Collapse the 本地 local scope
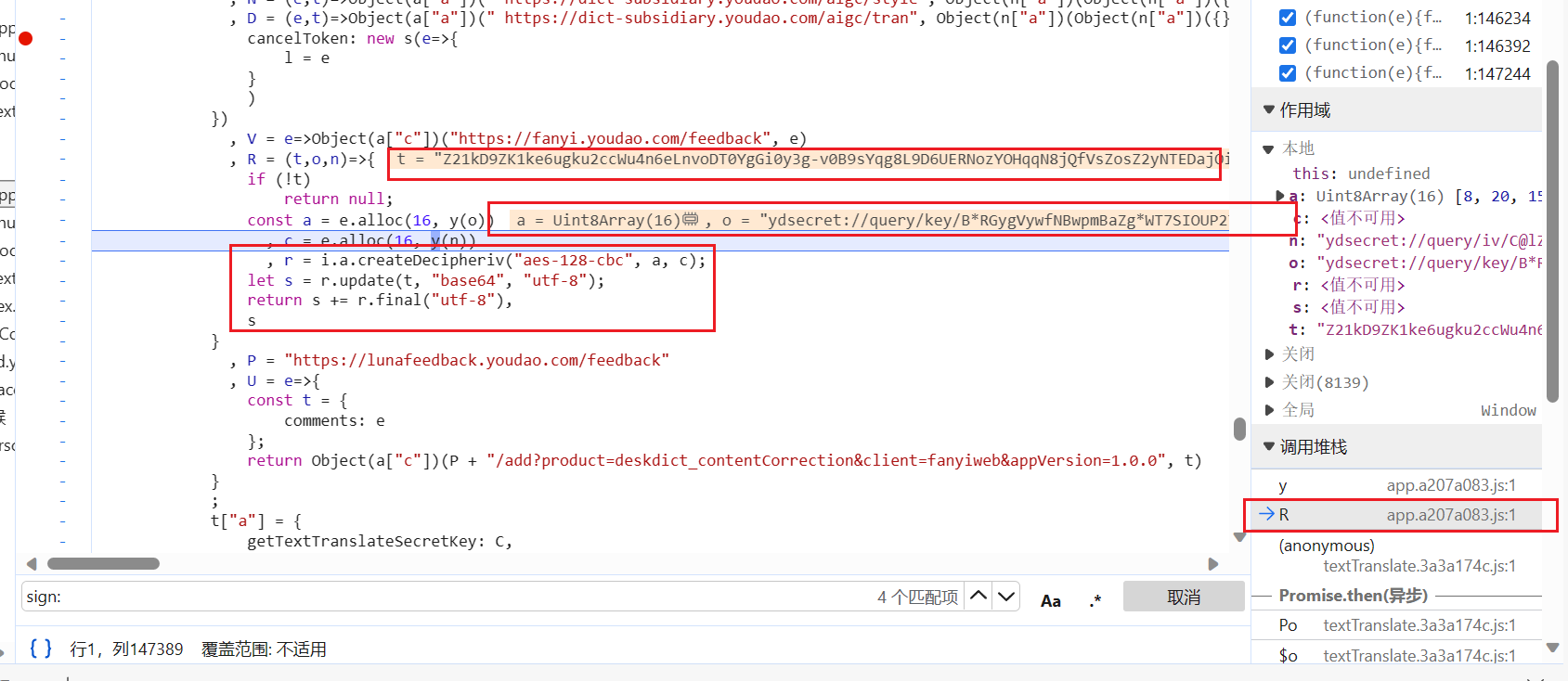Image resolution: width=1568 pixels, height=681 pixels. point(1269,148)
